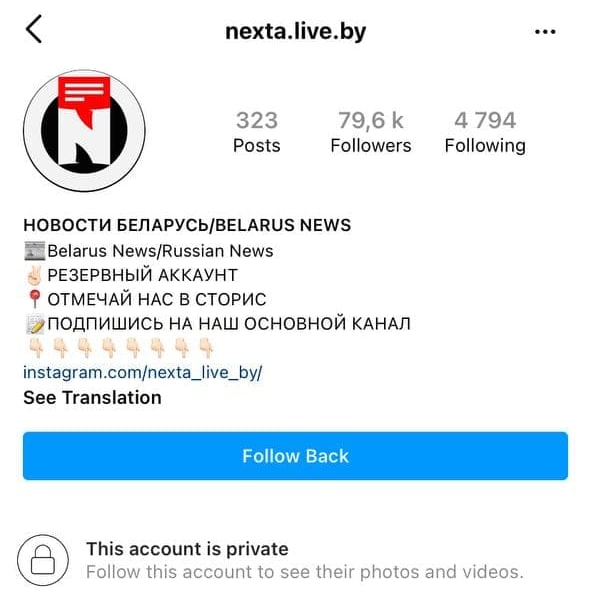Tap the back arrow icon
The width and height of the screenshot is (591, 607).
(34, 29)
